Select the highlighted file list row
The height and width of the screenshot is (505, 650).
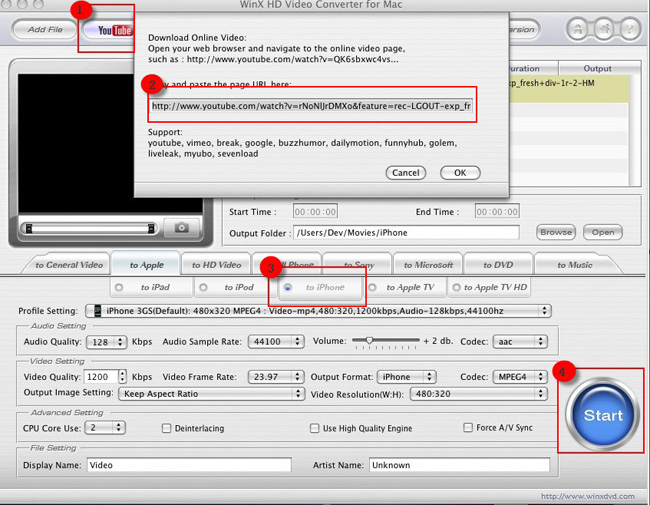pyautogui.click(x=569, y=89)
